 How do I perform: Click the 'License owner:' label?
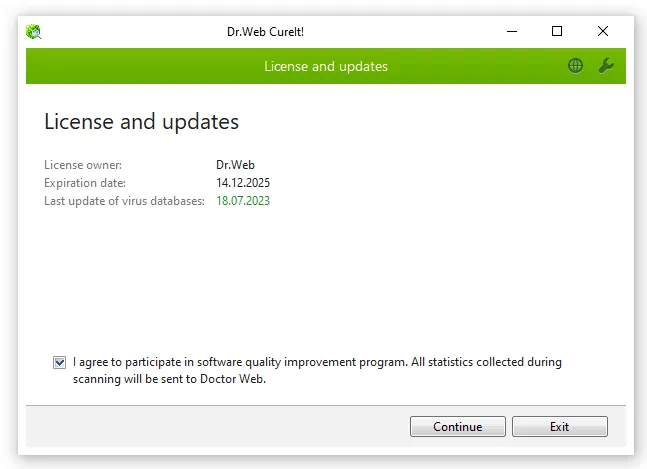pos(83,165)
